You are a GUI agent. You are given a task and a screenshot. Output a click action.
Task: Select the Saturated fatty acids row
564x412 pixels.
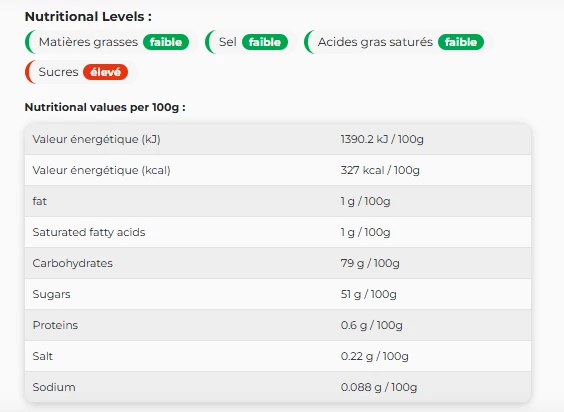278,232
